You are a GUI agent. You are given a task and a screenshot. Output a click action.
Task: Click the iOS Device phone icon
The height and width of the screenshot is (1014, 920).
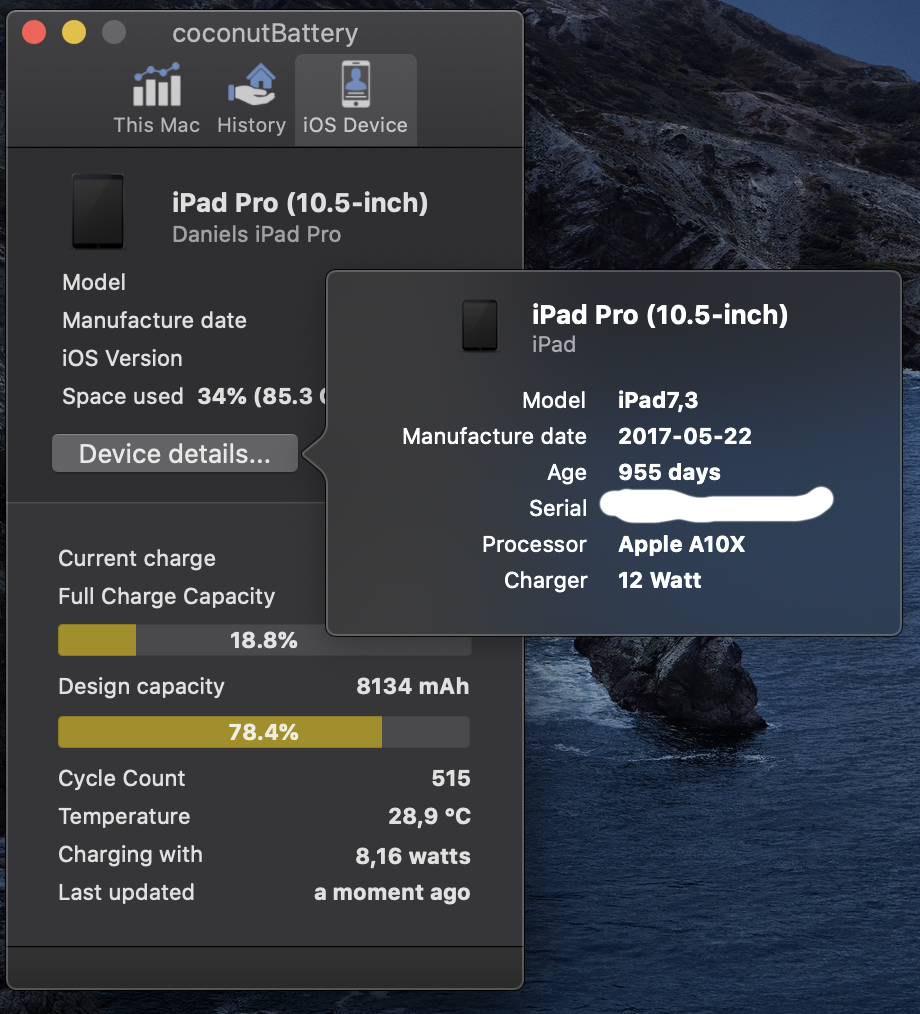(356, 84)
